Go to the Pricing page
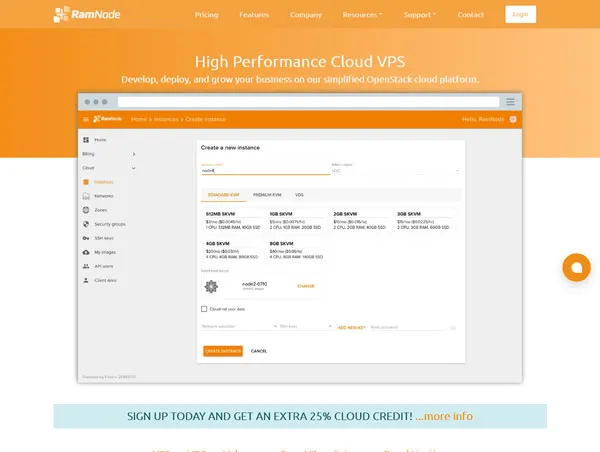 (x=206, y=15)
